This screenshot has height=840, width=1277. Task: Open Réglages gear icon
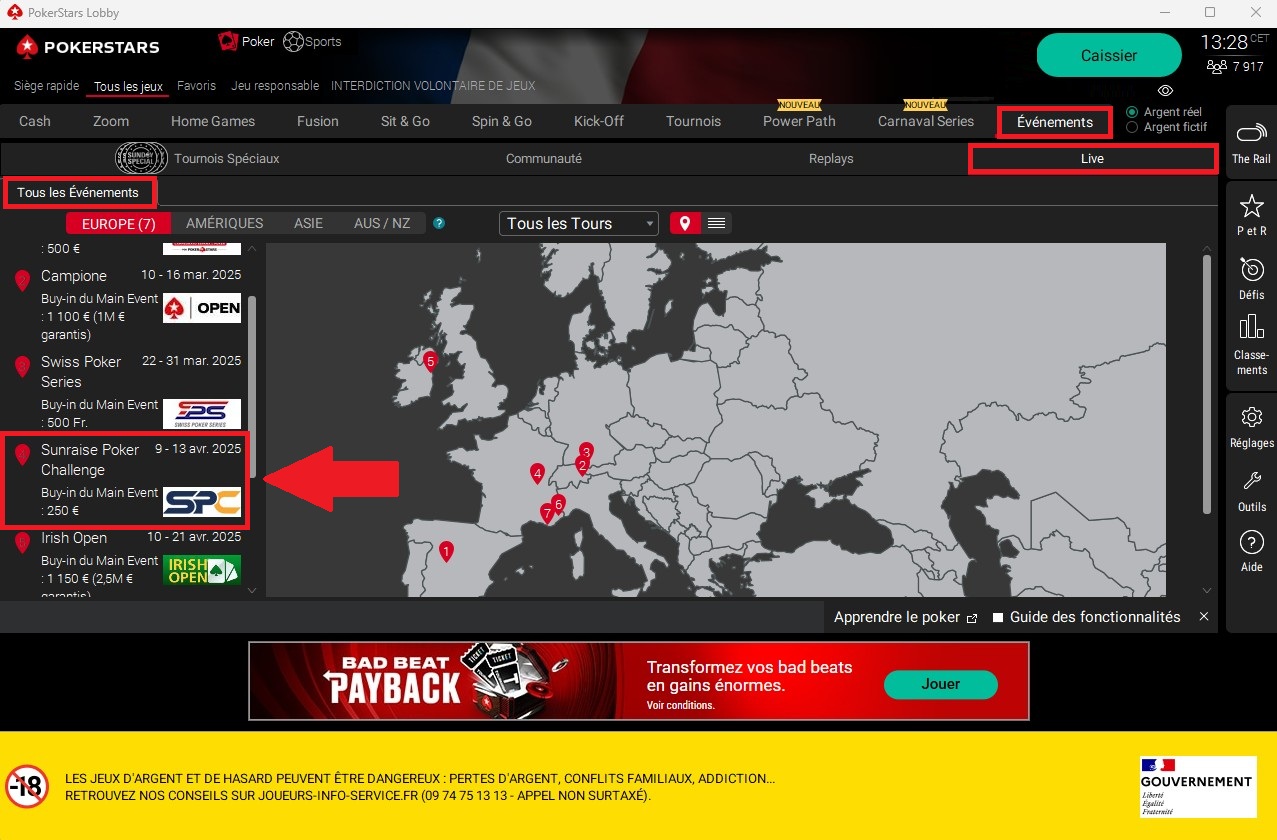[x=1251, y=417]
